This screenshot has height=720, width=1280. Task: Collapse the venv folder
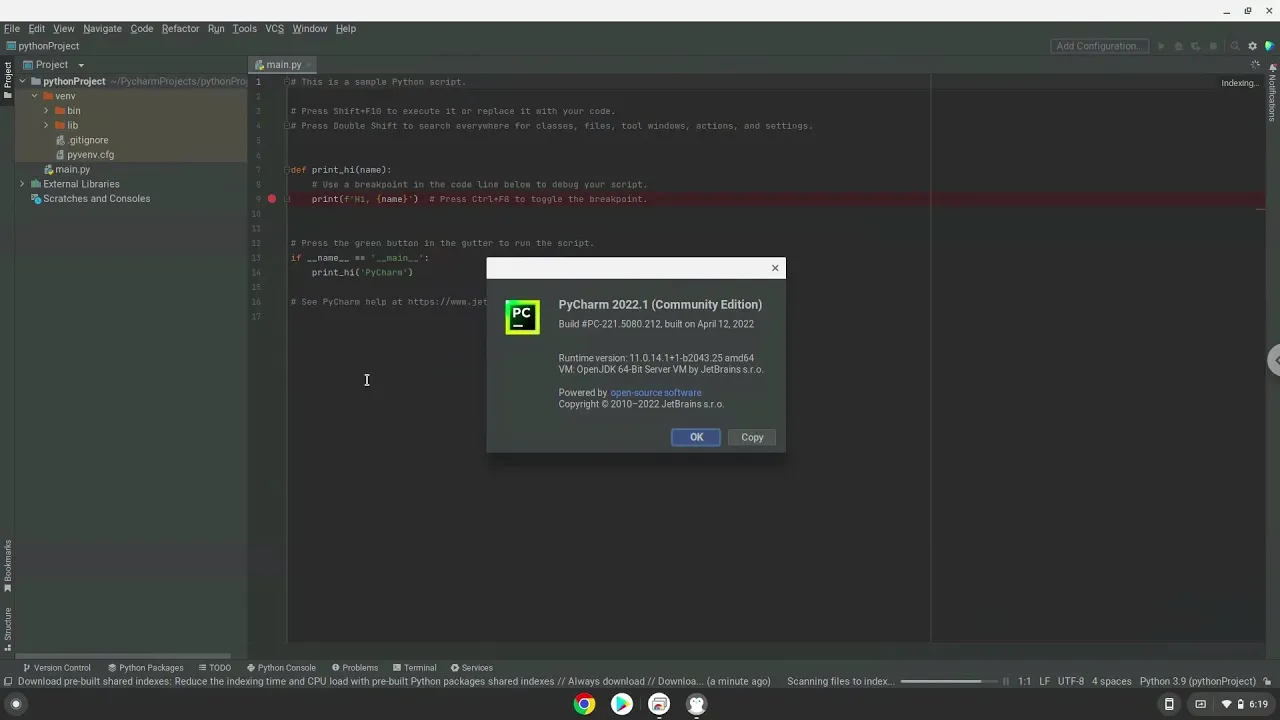pyautogui.click(x=34, y=96)
